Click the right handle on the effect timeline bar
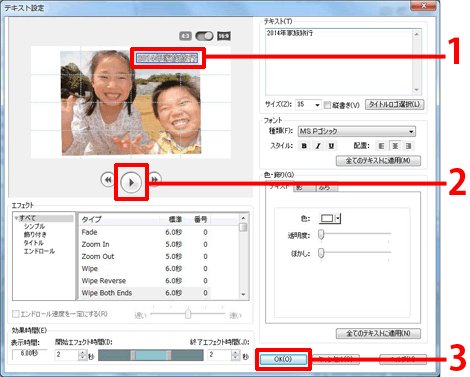 pyautogui.click(x=169, y=355)
